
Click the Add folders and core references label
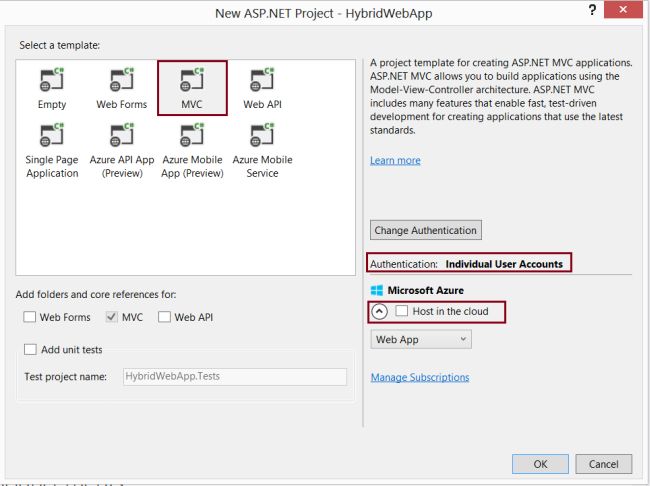96,294
